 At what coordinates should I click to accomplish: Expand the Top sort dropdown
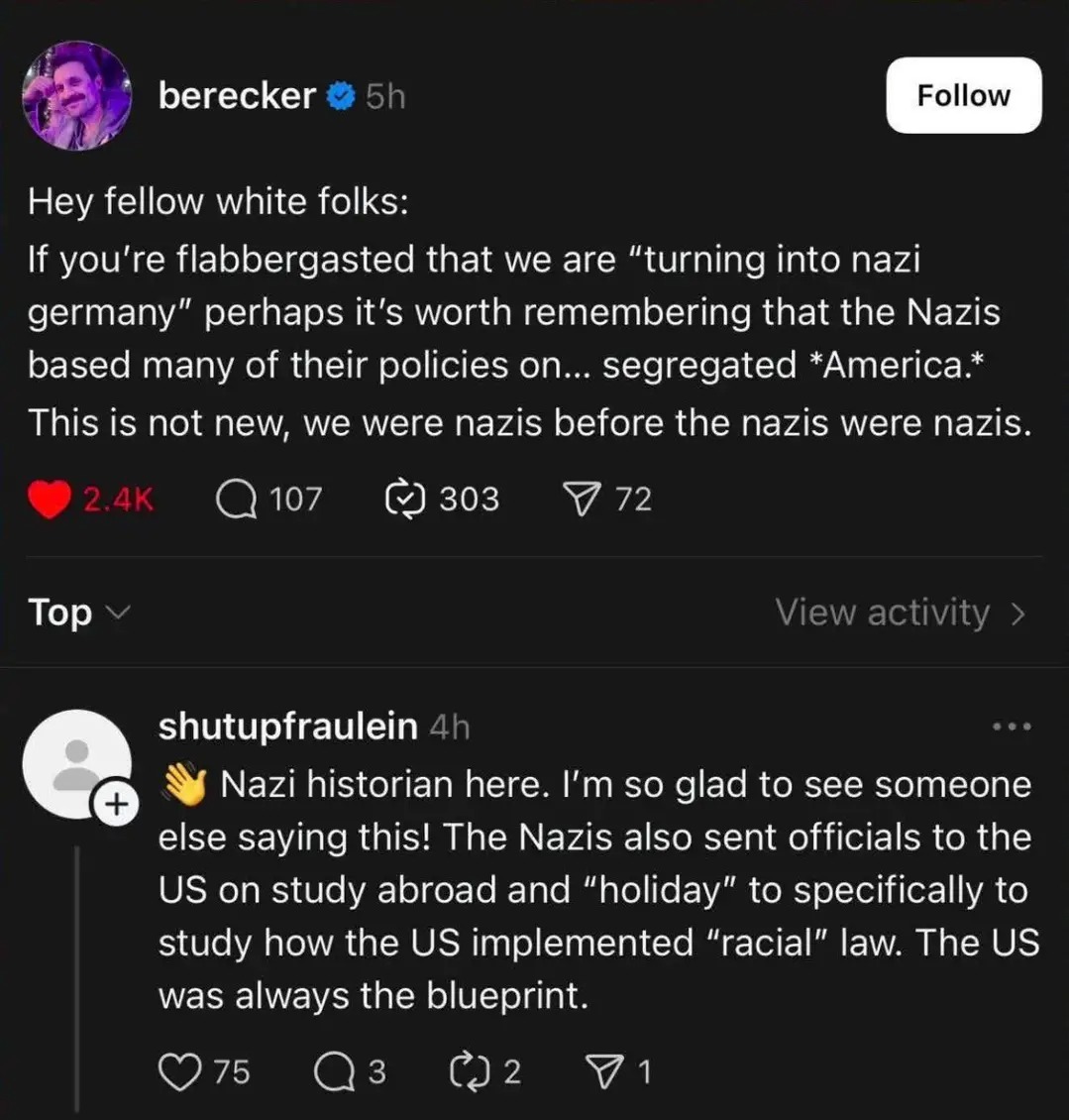(x=77, y=613)
